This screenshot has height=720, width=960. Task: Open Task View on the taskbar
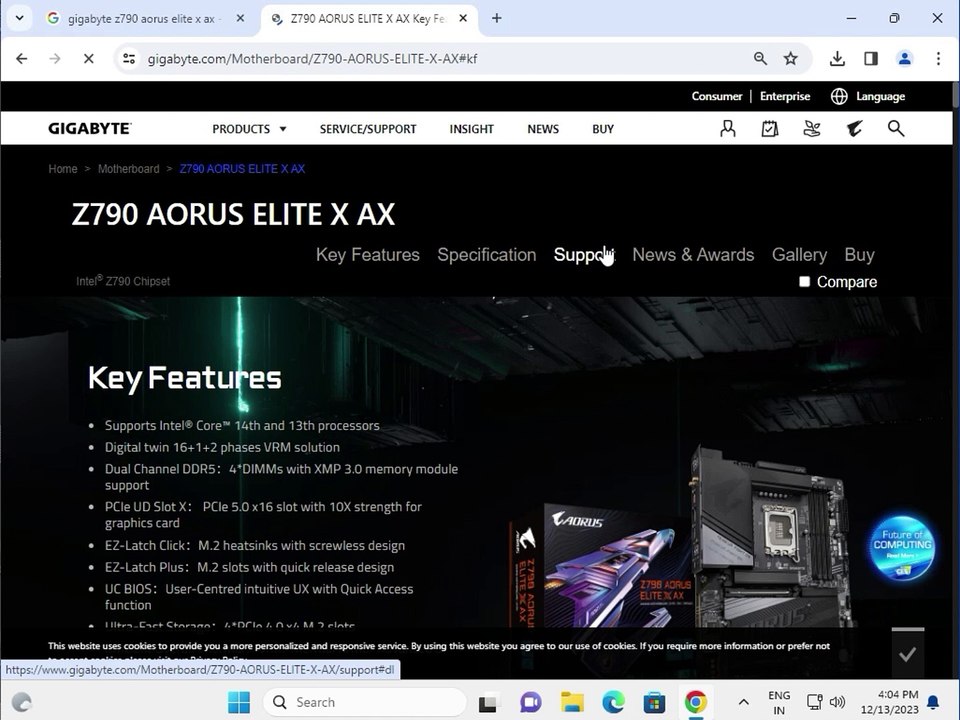click(487, 702)
